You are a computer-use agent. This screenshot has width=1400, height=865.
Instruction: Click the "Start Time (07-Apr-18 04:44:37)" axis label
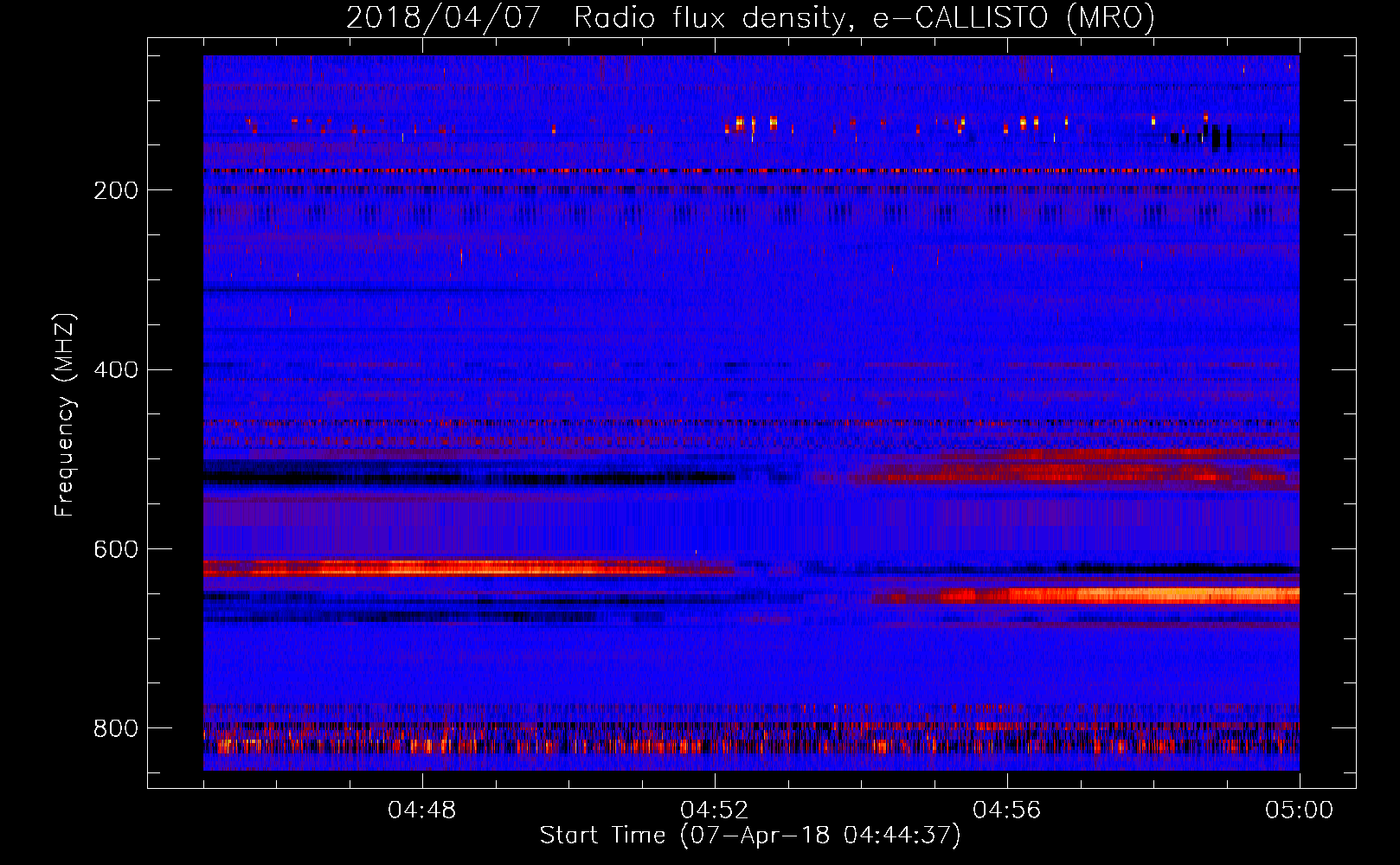pos(750,836)
